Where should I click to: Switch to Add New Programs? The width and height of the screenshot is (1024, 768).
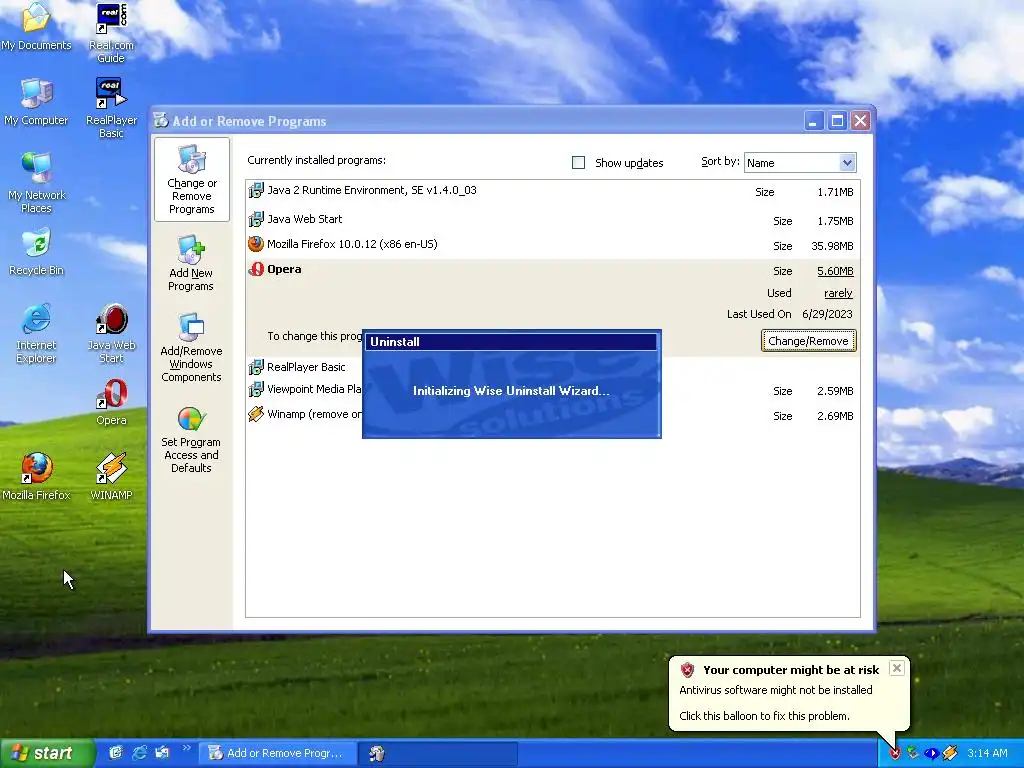click(x=191, y=263)
